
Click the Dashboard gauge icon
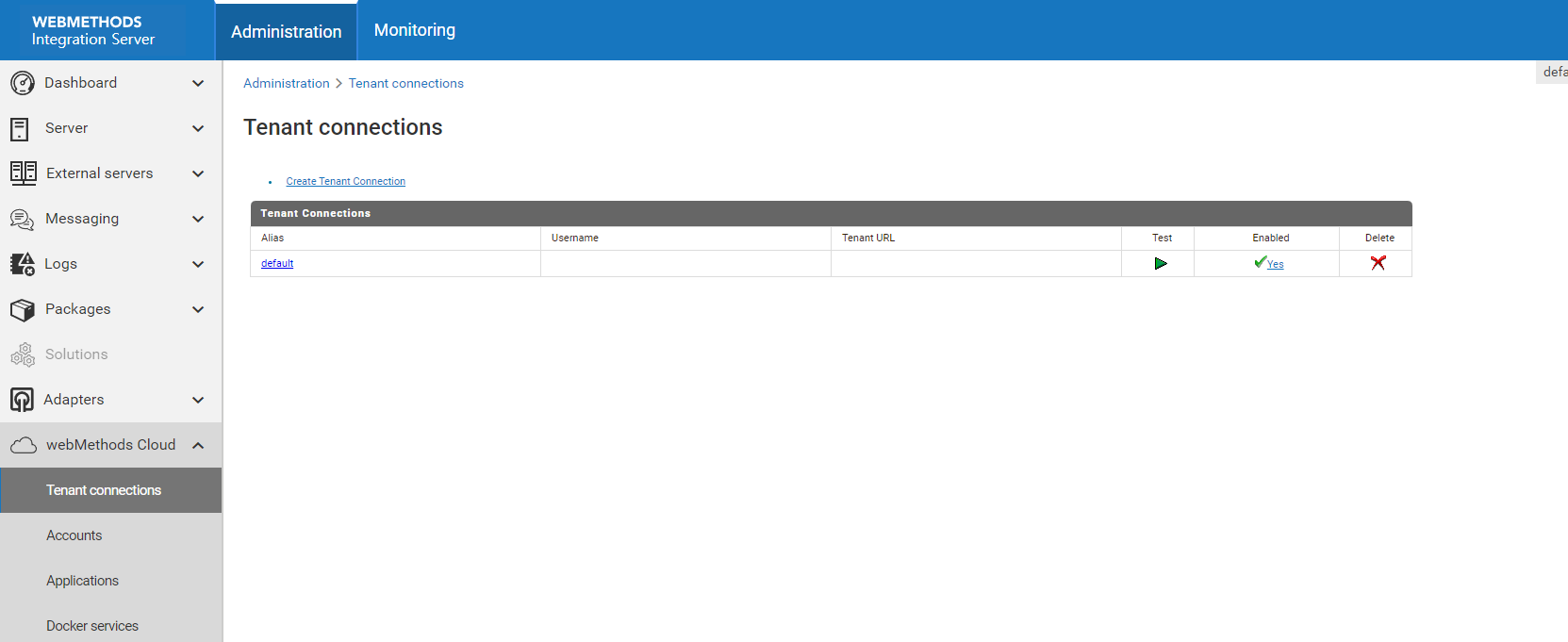point(23,83)
